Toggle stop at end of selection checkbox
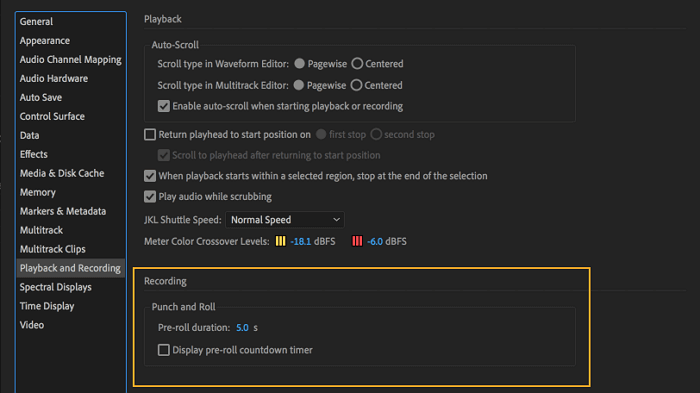The height and width of the screenshot is (393, 700). 150,176
